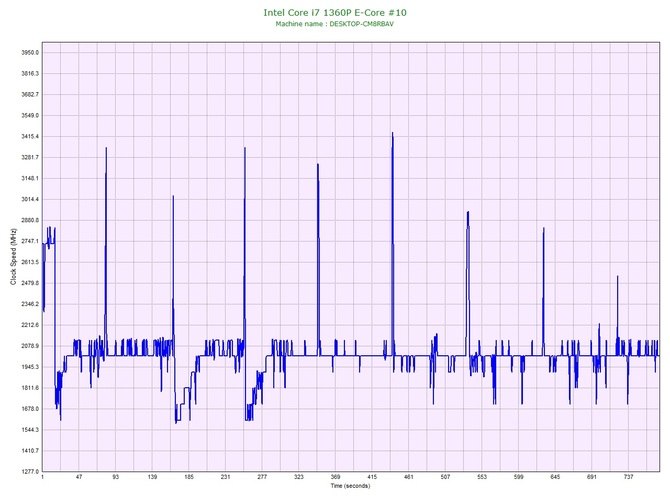This screenshot has width=670, height=503.
Task: Click the y-axis value 2212.6
Action: pos(30,325)
